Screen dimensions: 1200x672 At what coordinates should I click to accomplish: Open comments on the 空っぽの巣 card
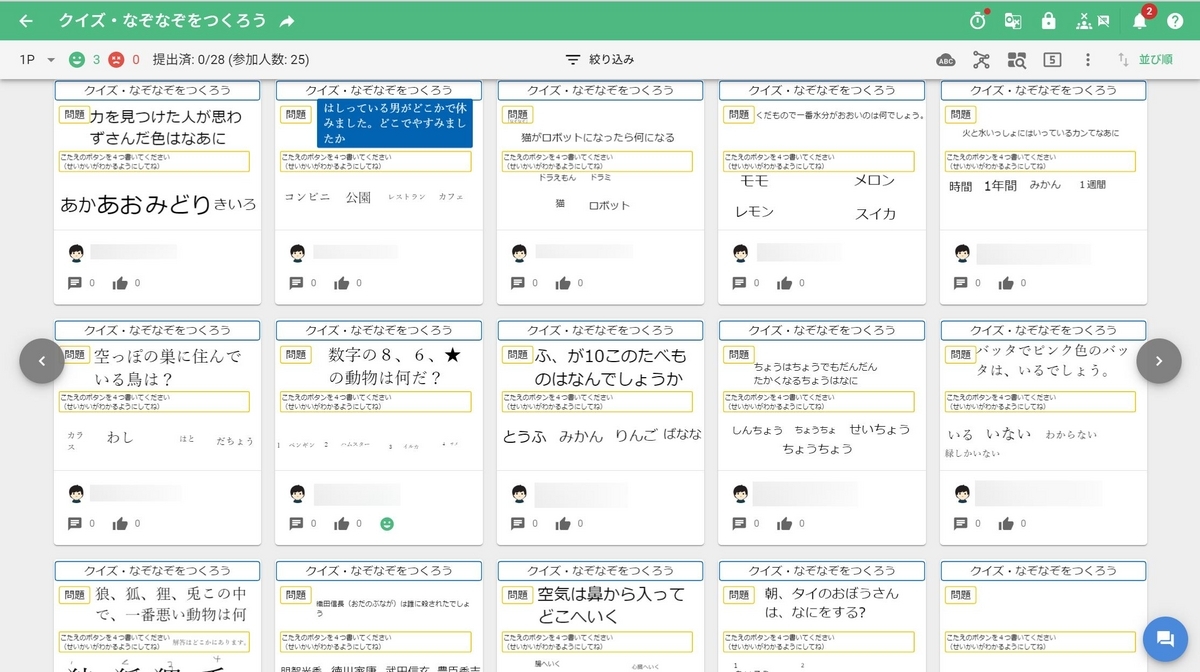75,523
